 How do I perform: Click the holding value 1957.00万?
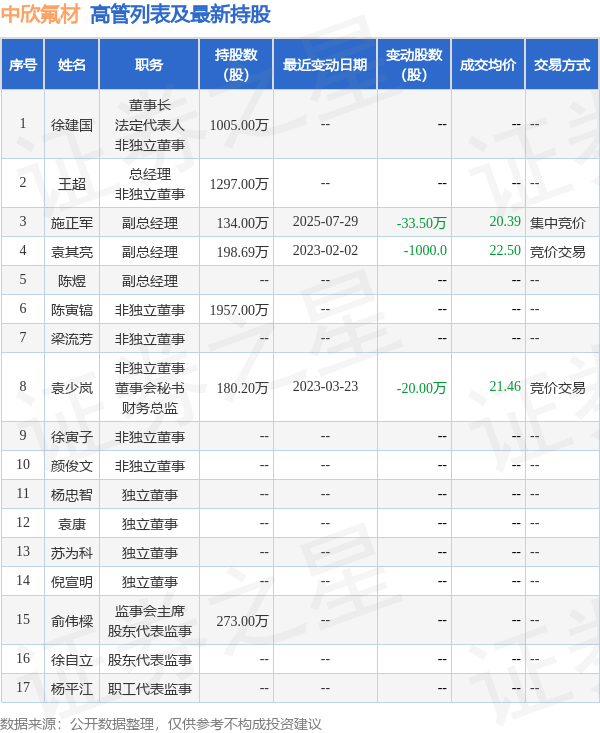pyautogui.click(x=239, y=309)
